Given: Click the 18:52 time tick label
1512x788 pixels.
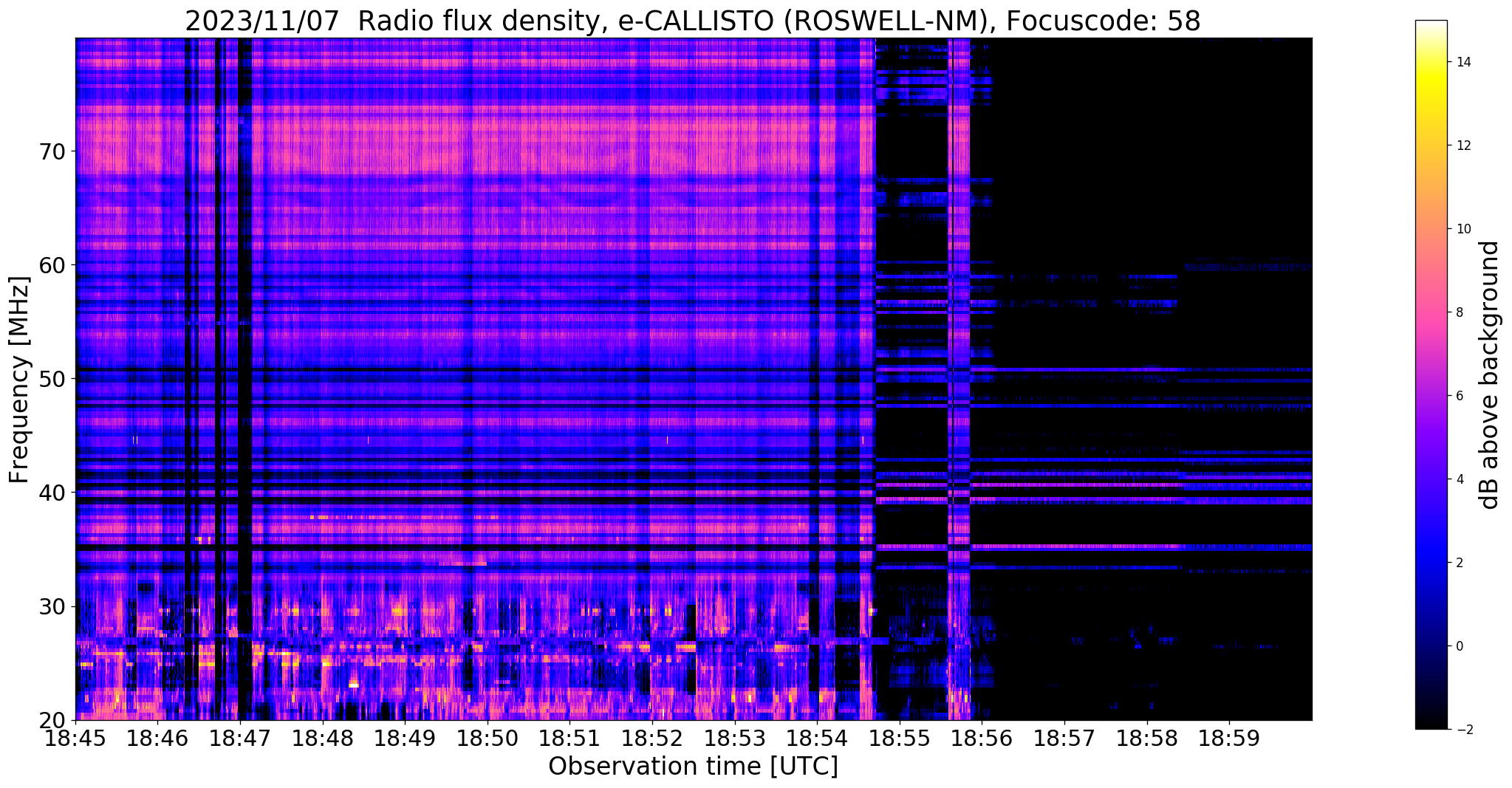Looking at the screenshot, I should pyautogui.click(x=652, y=737).
